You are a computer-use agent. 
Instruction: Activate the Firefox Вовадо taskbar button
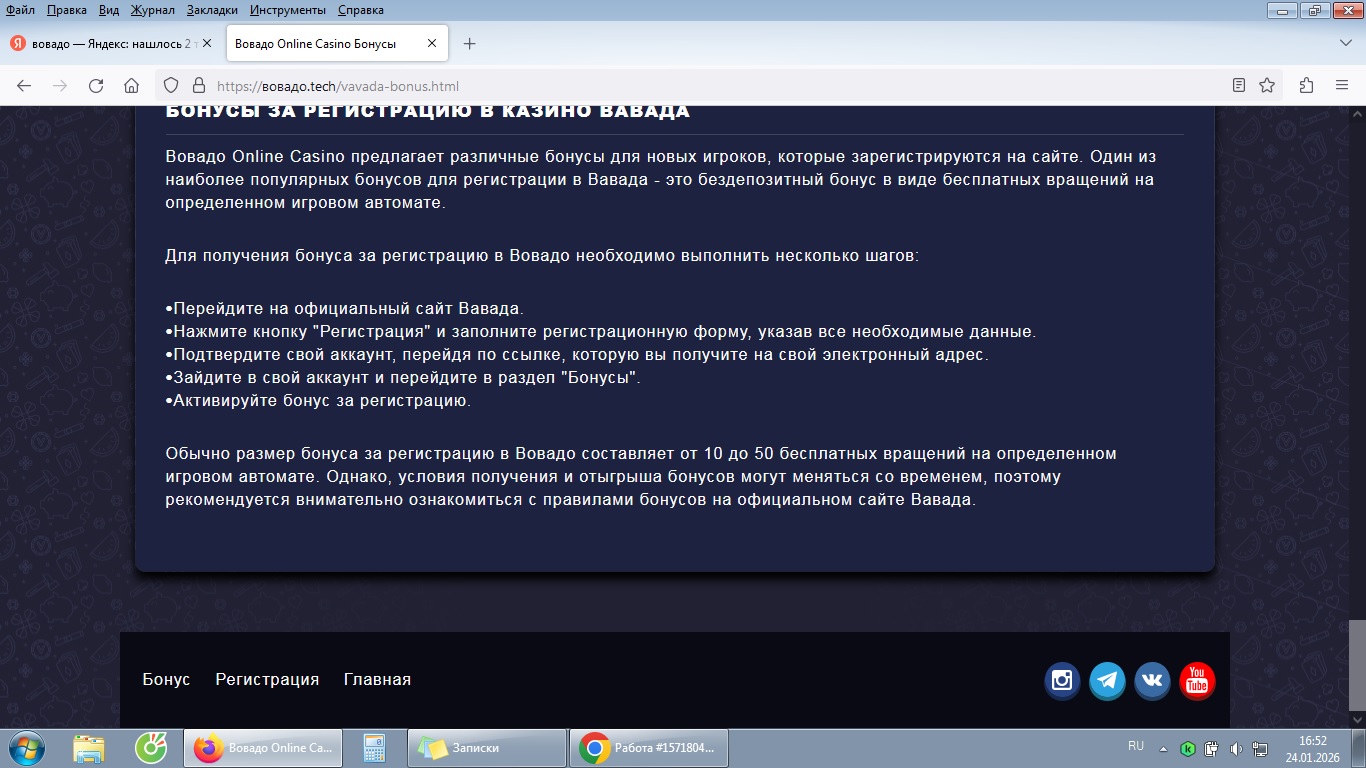[263, 748]
